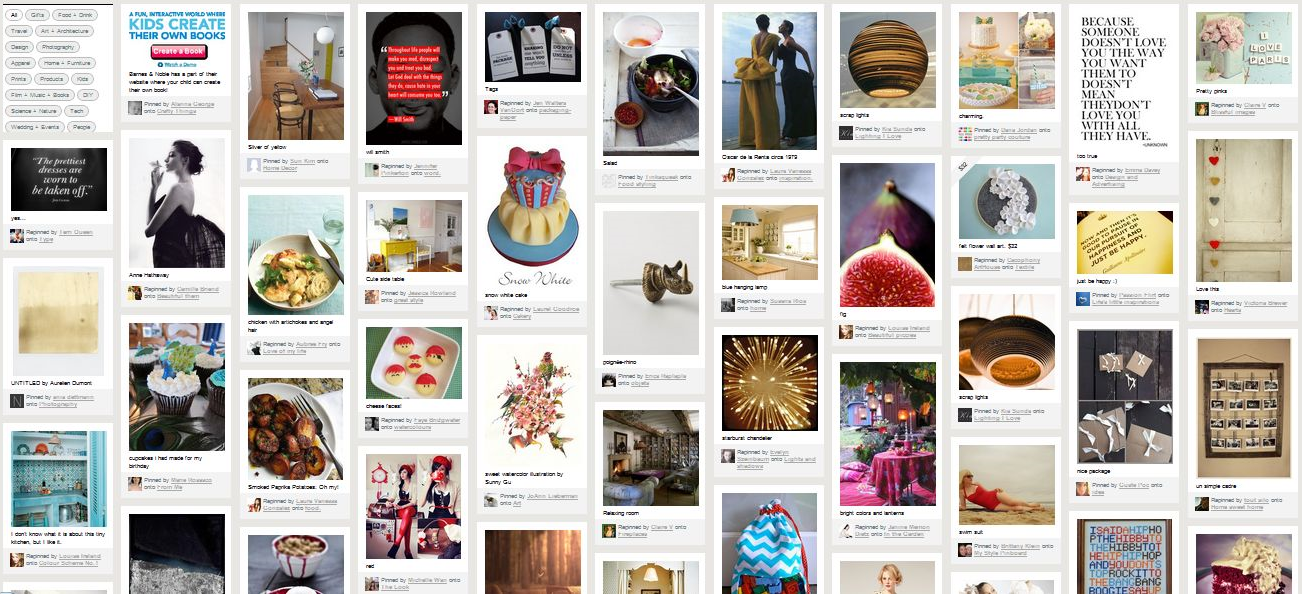Image resolution: width=1302 pixels, height=594 pixels.
Task: Select the All category filter
Action: 15,16
